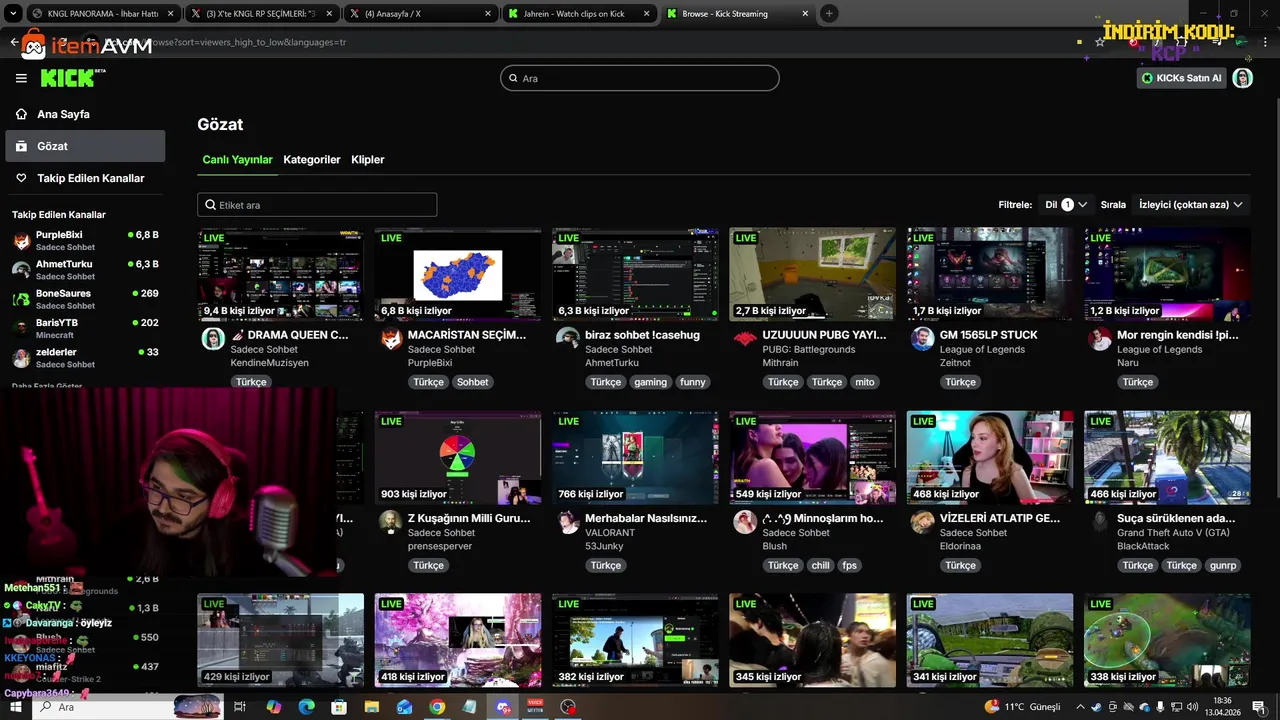Open the 903 kişi izliyor color wheel thumbnail

[458, 457]
